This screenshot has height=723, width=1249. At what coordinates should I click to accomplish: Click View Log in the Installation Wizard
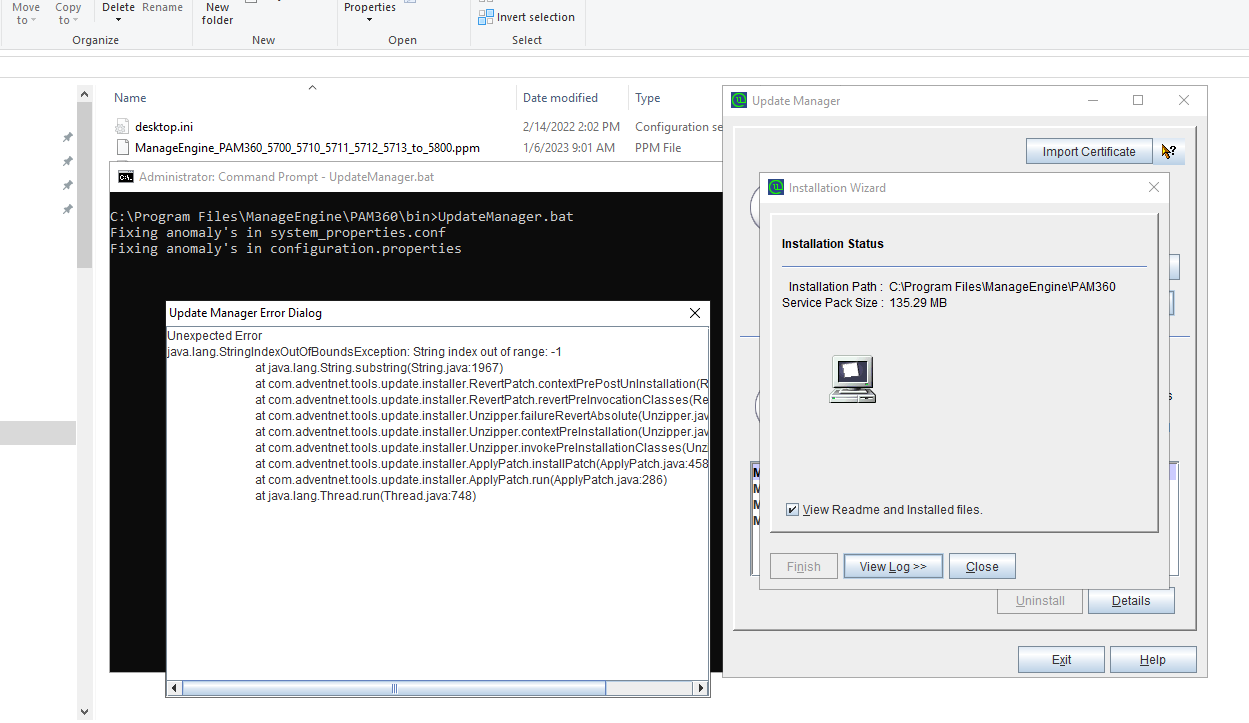click(x=893, y=566)
